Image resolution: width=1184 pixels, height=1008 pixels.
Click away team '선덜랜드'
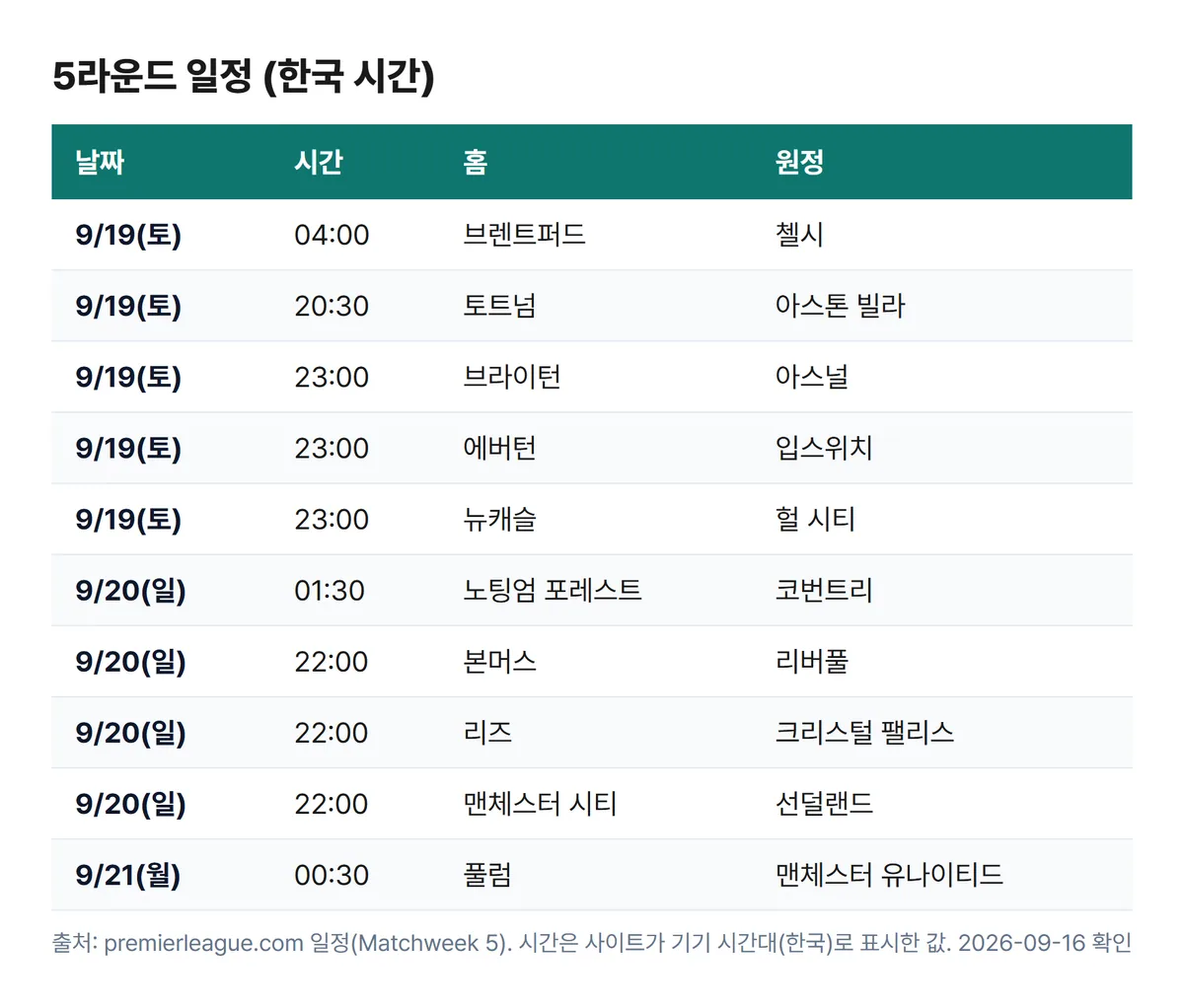[824, 803]
